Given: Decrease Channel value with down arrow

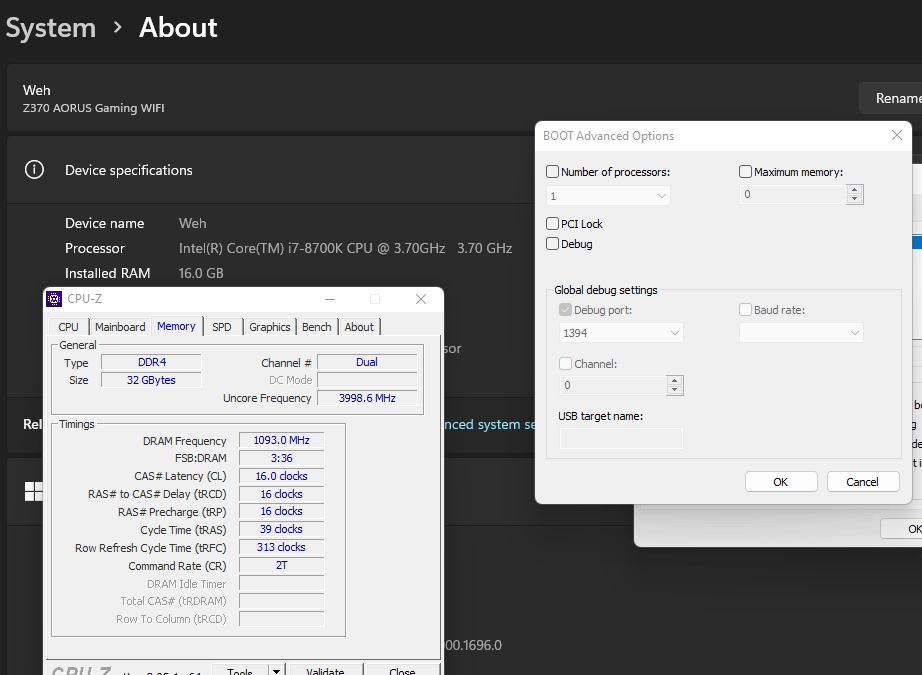Looking at the screenshot, I should point(674,390).
